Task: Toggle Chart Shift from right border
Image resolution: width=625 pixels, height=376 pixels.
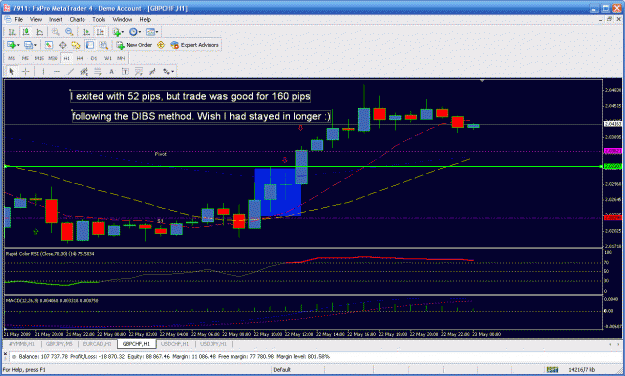Action: [x=100, y=32]
